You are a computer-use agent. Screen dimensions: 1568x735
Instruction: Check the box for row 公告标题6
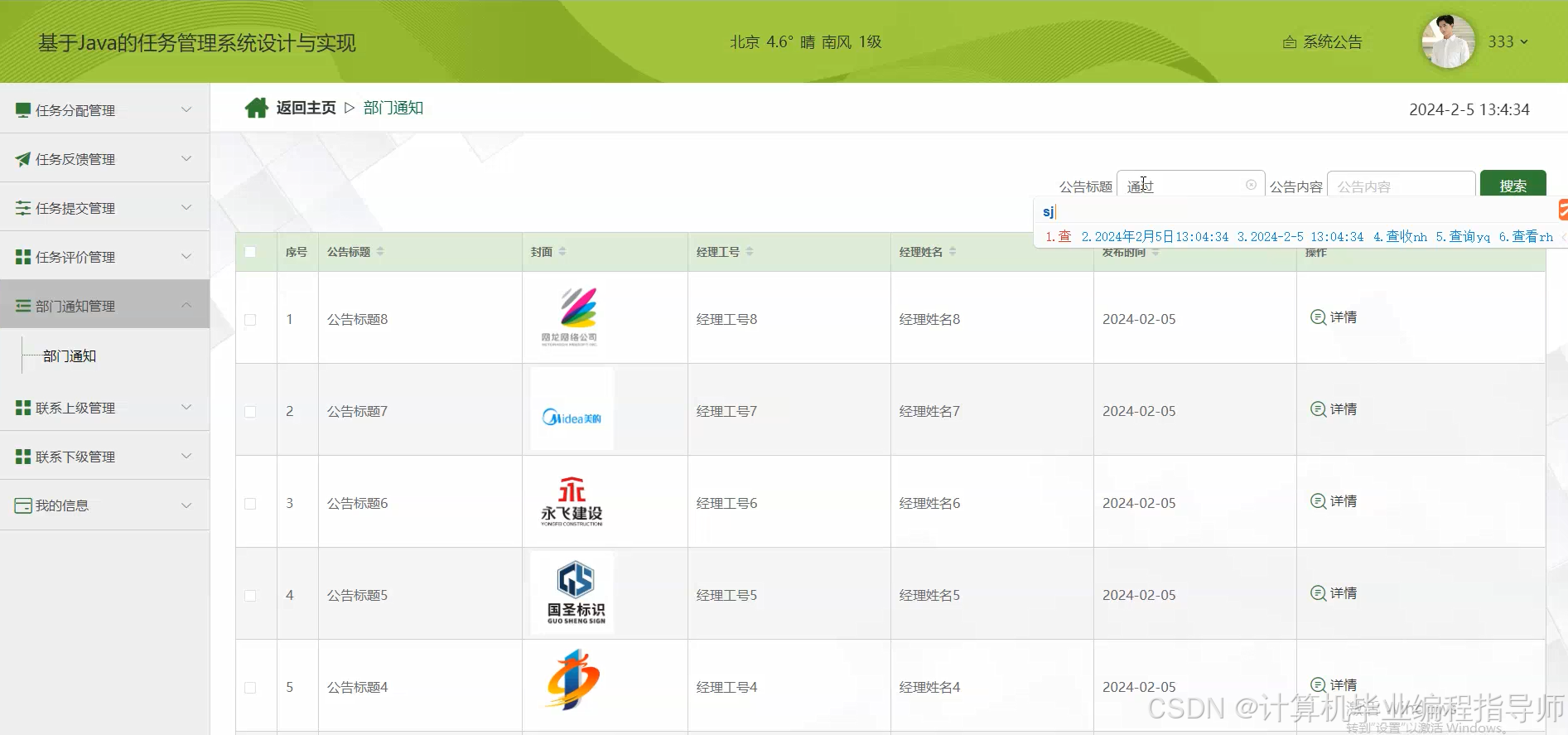coord(250,504)
